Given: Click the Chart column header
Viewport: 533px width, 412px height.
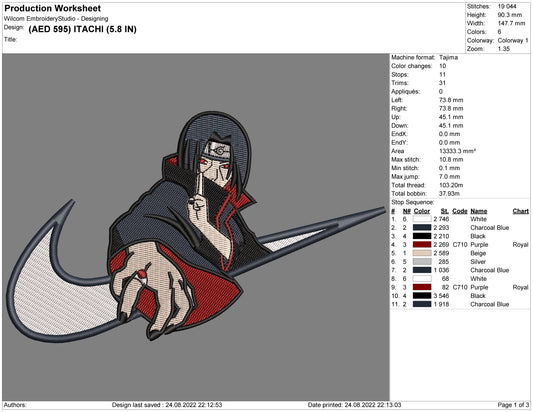Looking at the screenshot, I should (520, 211).
